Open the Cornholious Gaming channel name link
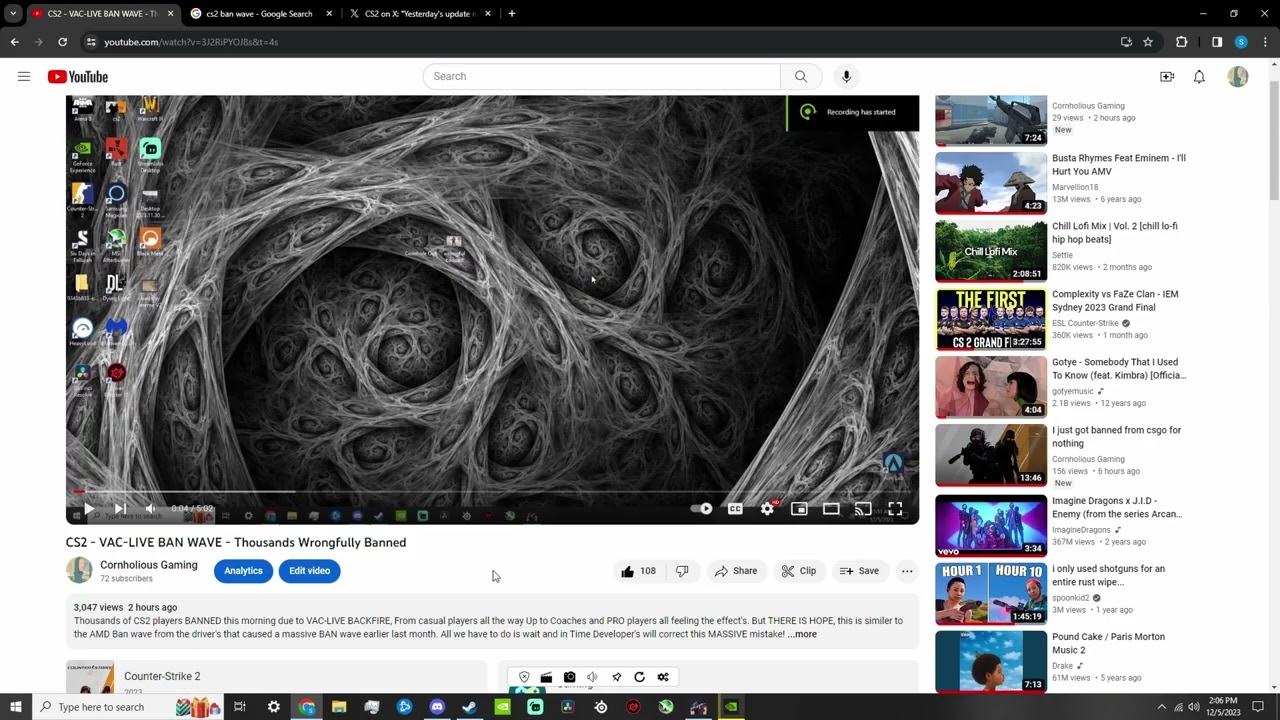1280x720 pixels. (x=149, y=565)
